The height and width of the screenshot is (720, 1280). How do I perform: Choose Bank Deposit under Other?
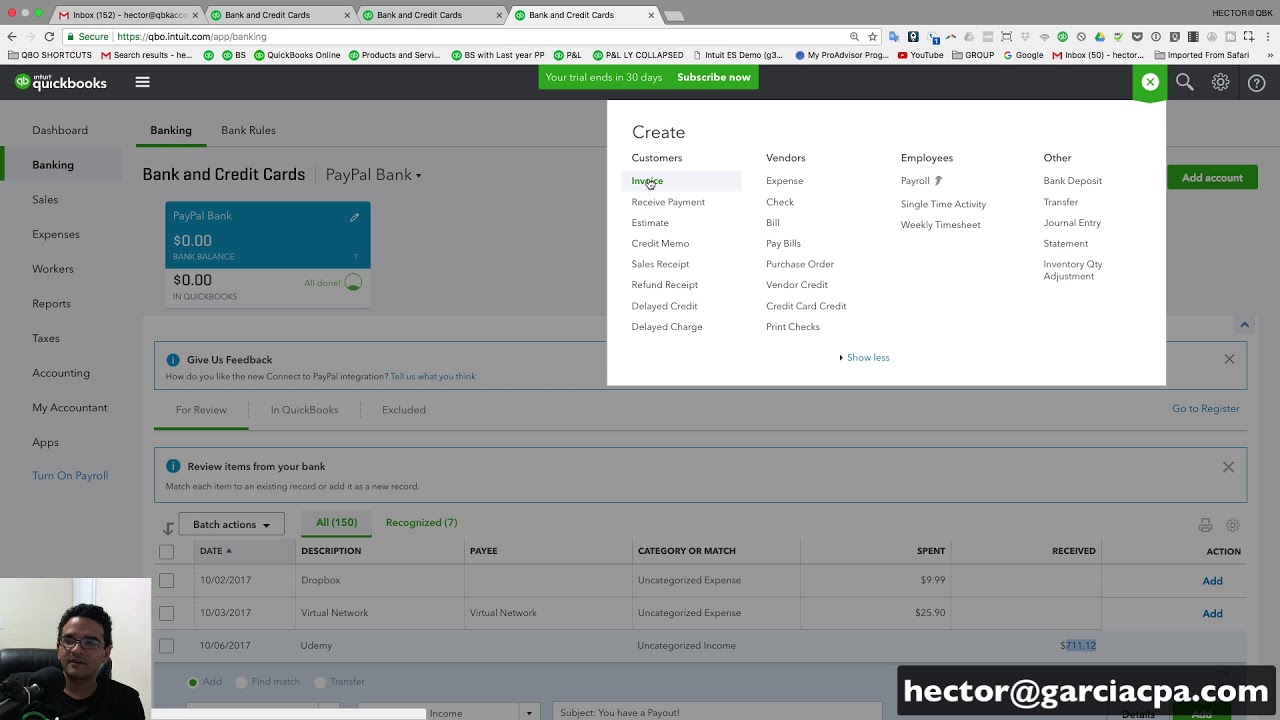pos(1072,181)
